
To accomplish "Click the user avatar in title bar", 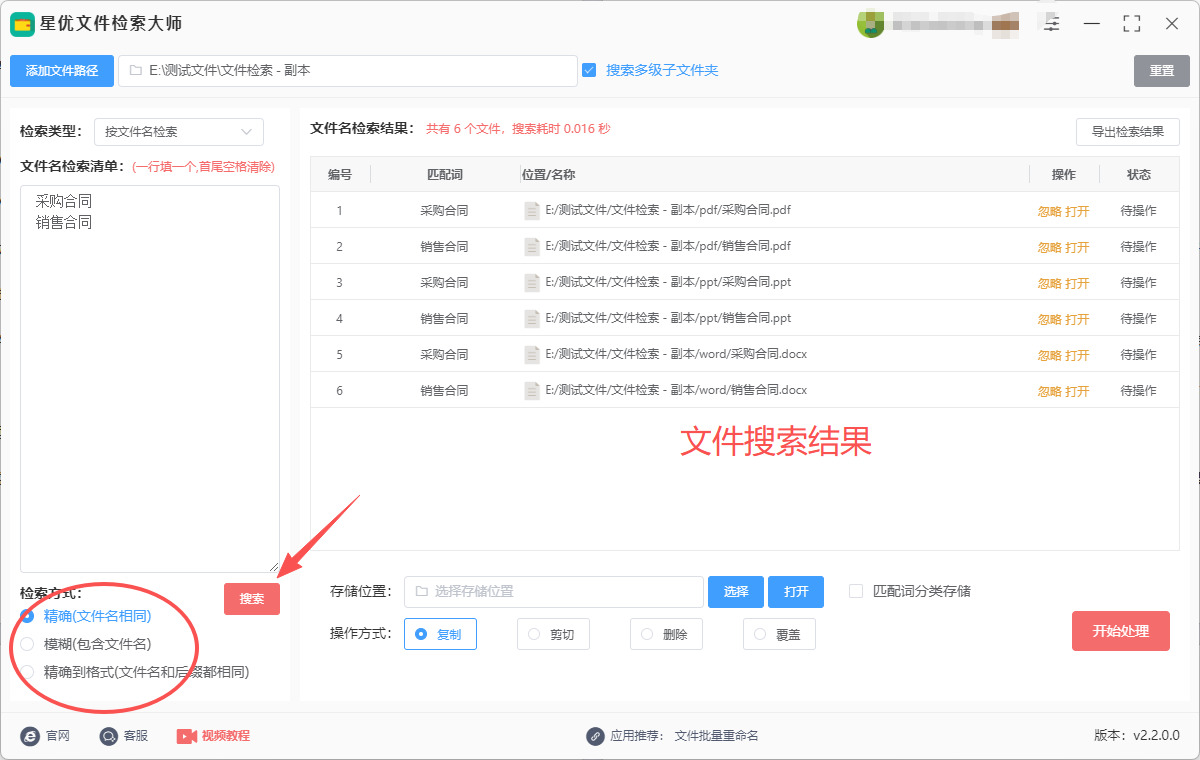I will 870,24.
